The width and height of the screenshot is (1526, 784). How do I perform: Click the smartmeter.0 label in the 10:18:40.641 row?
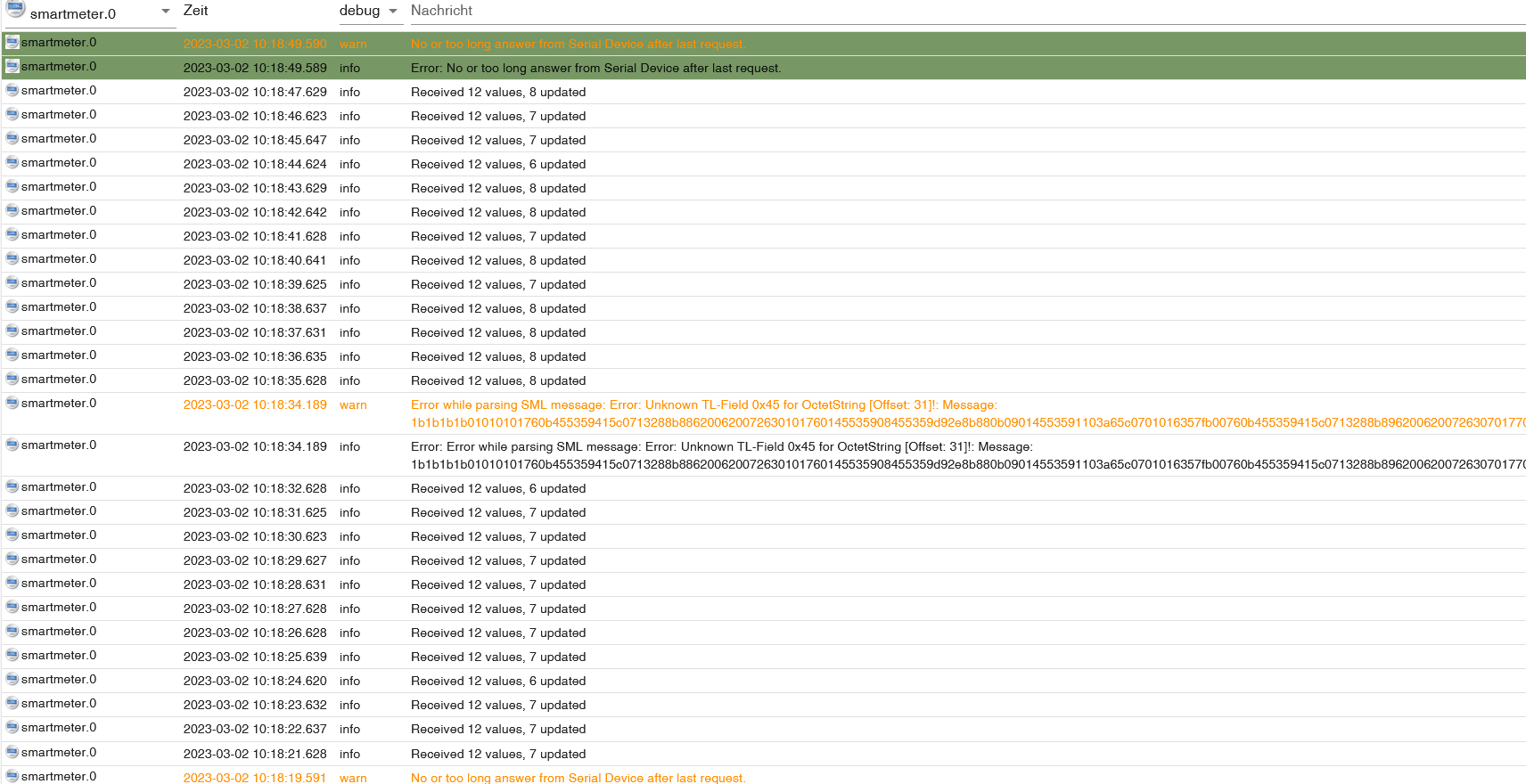[x=59, y=258]
